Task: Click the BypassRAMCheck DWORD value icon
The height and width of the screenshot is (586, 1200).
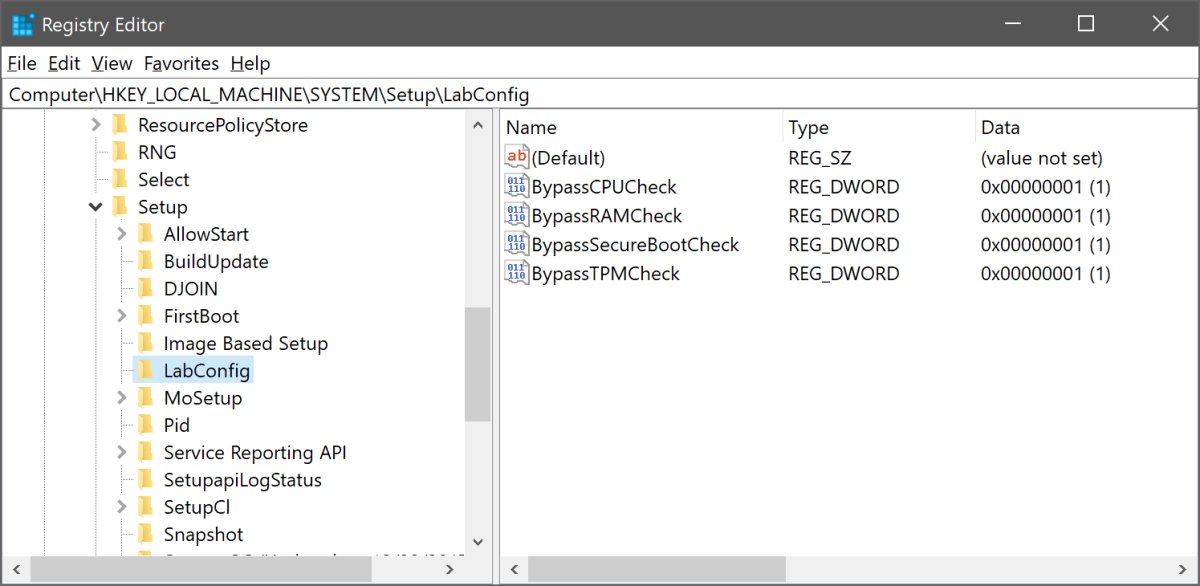Action: coord(517,216)
